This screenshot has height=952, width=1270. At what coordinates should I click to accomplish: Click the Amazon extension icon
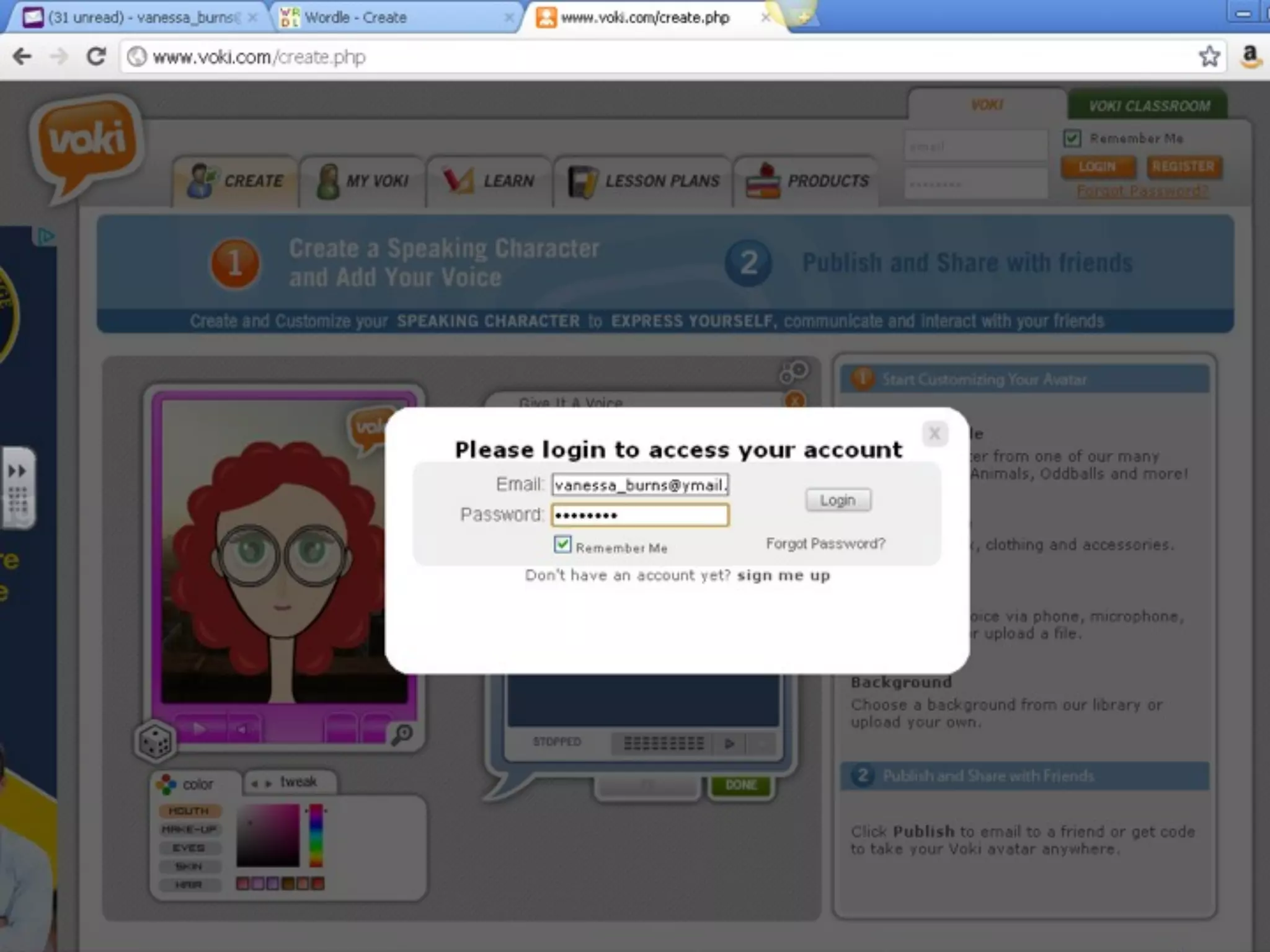tap(1250, 57)
